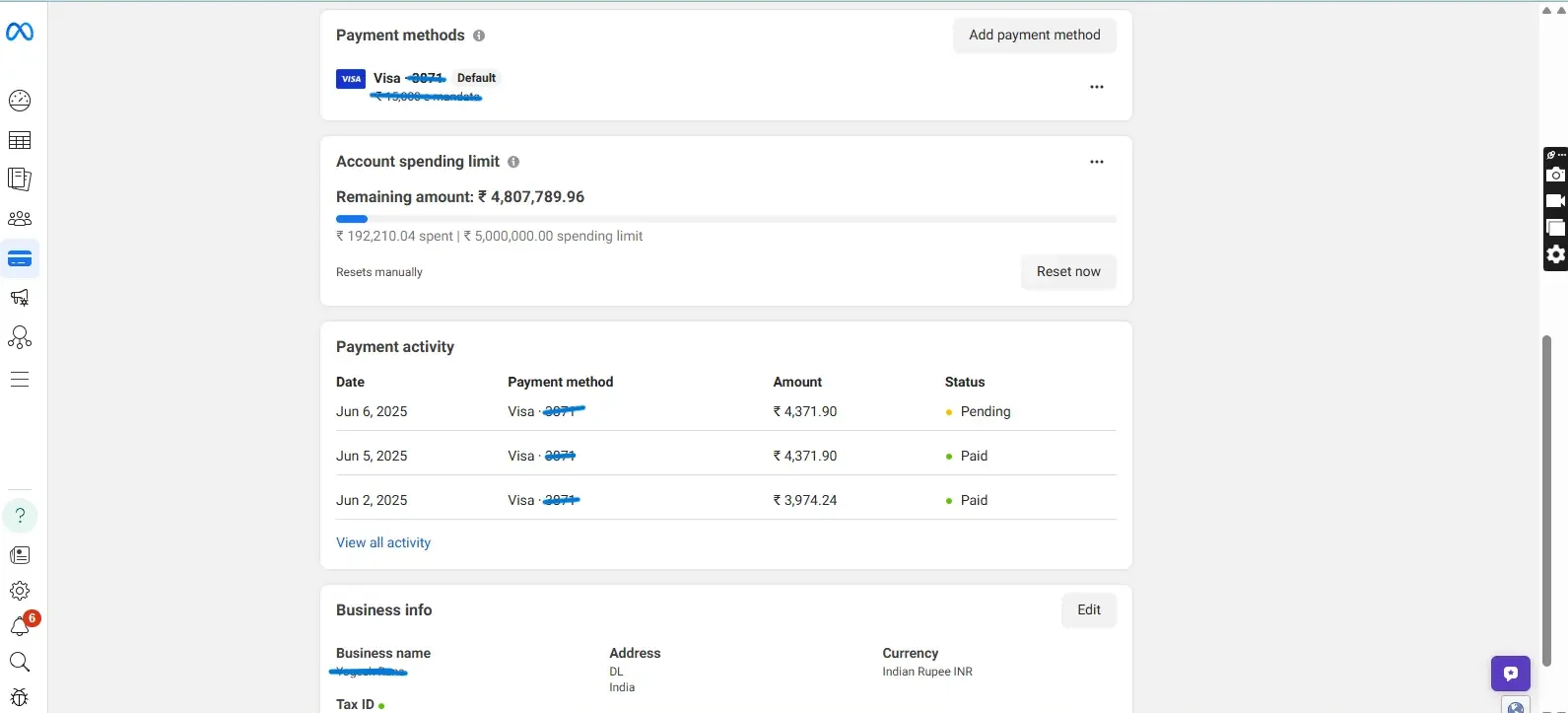Screen dimensions: 1568x713
Task: Open View all activity link
Action: (x=383, y=542)
